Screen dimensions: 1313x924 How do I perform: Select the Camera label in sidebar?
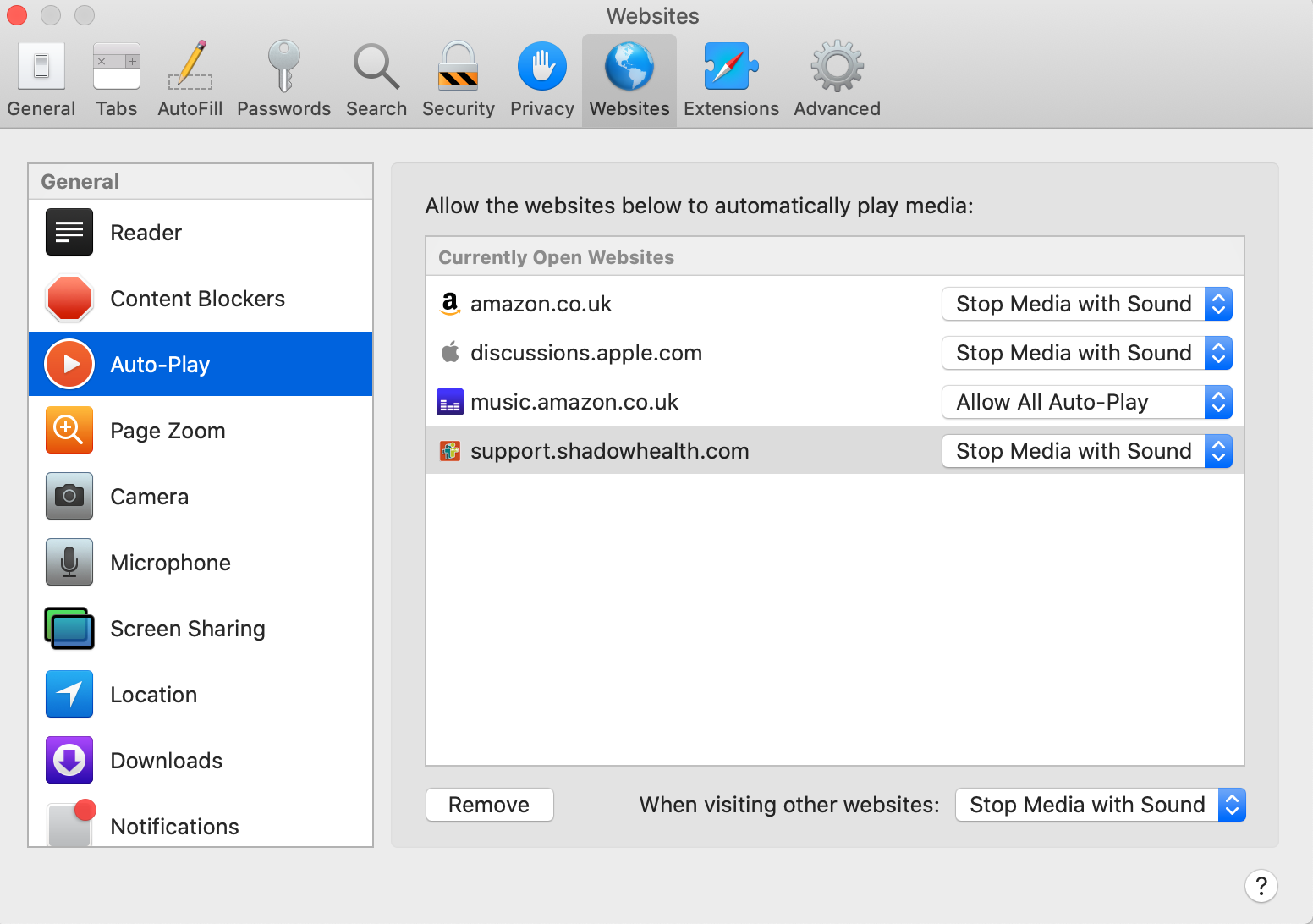[150, 497]
